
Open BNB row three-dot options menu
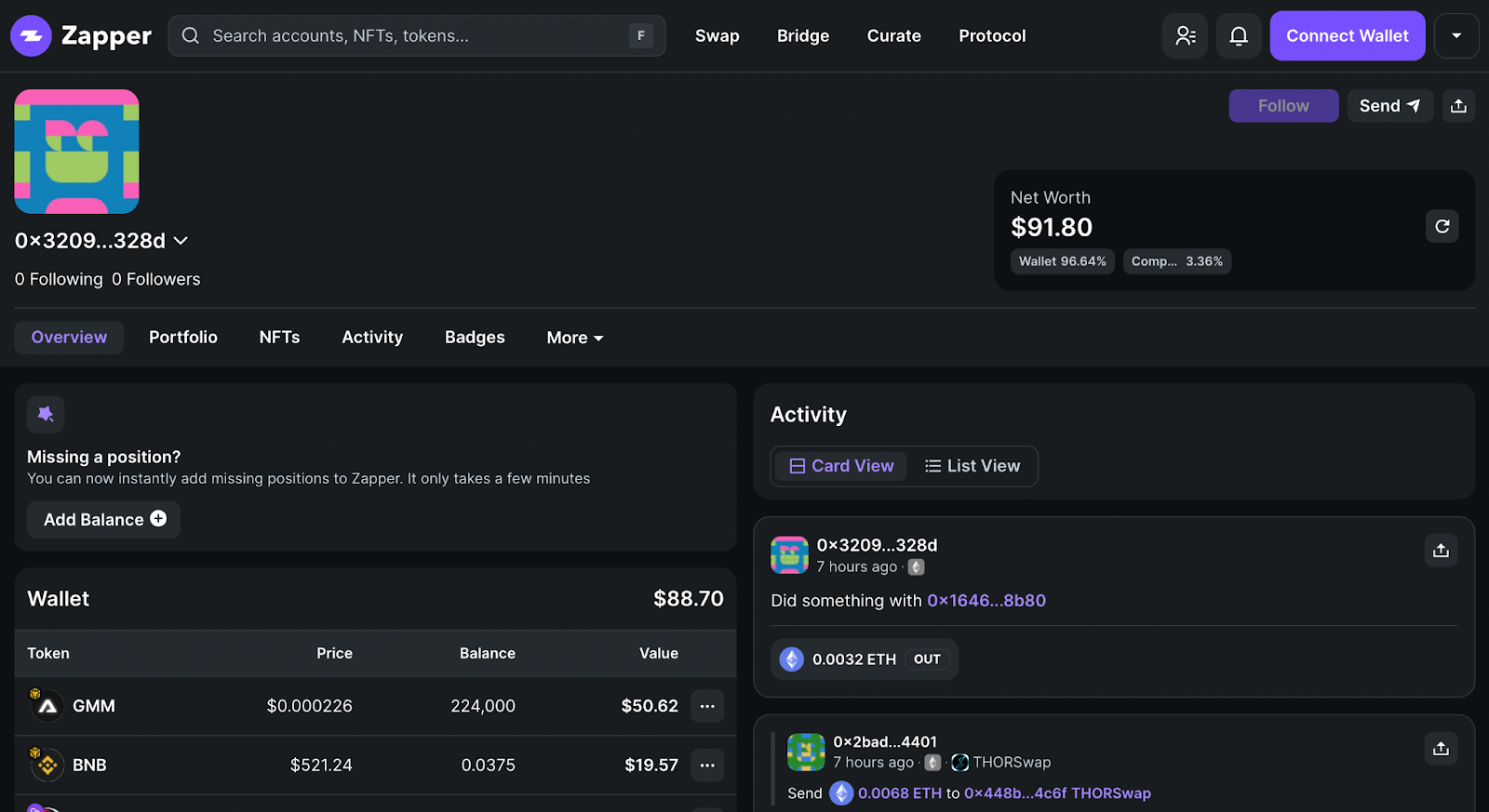707,765
